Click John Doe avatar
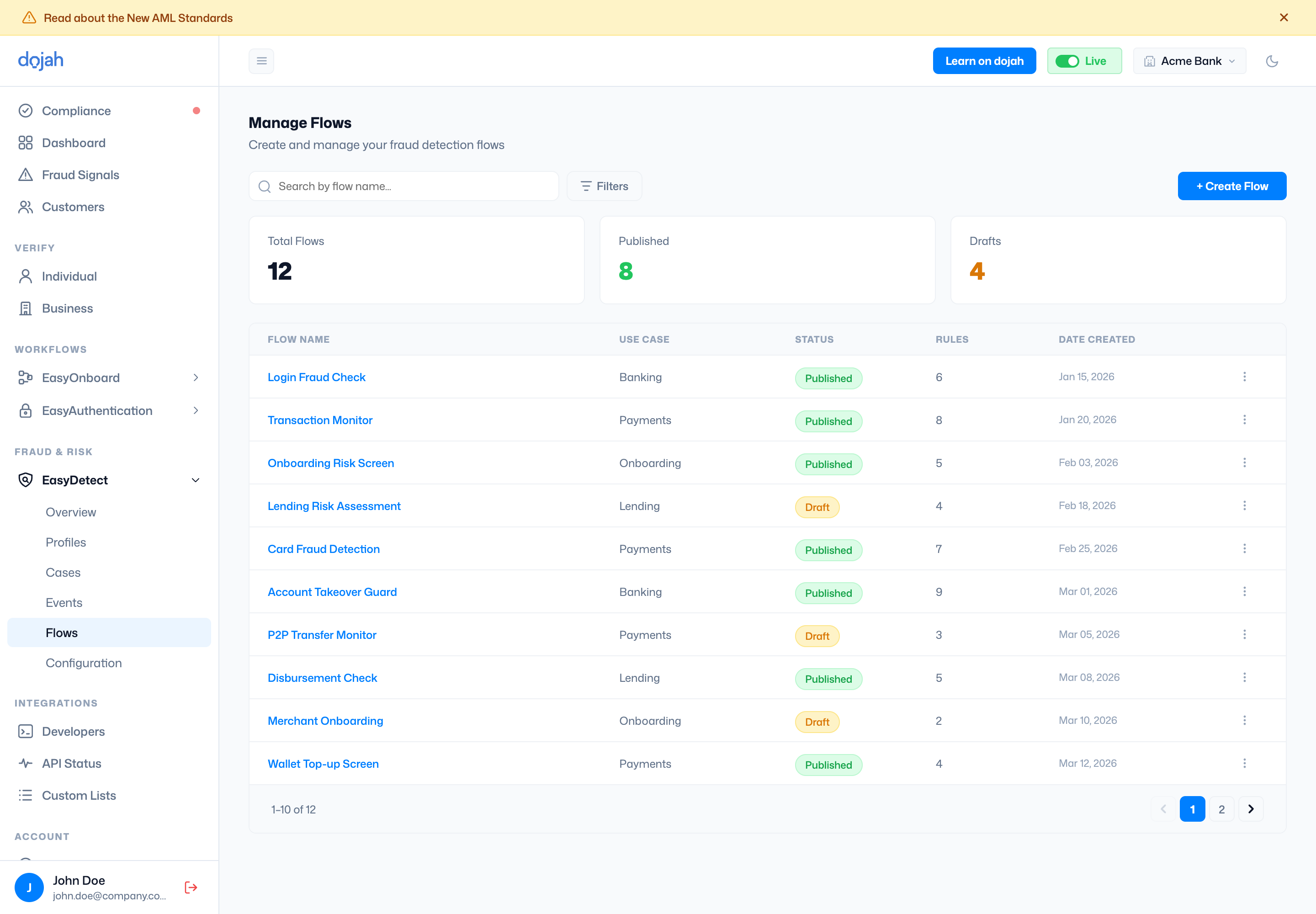1316x914 pixels. [29, 887]
